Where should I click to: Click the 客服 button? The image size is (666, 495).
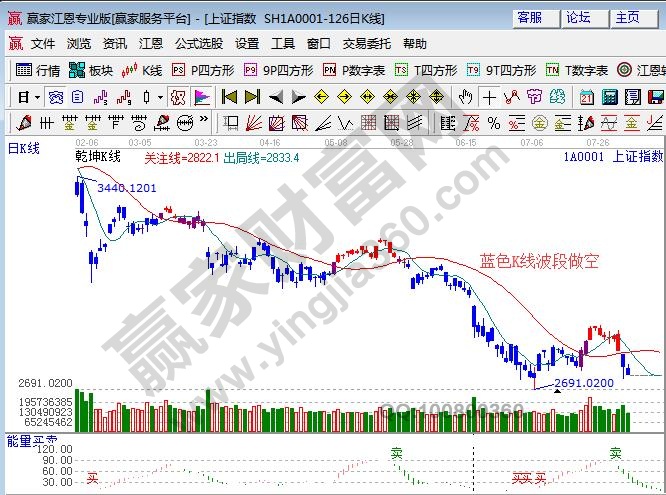pyautogui.click(x=531, y=17)
